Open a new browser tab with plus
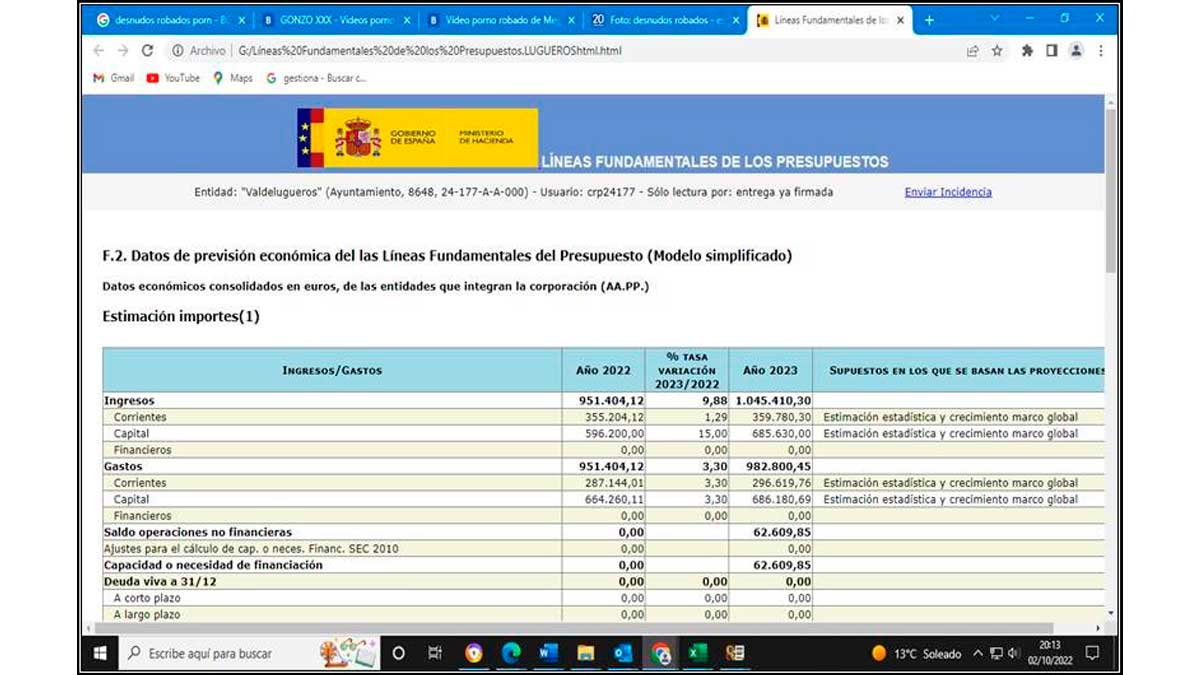The height and width of the screenshot is (675, 1200). [928, 20]
